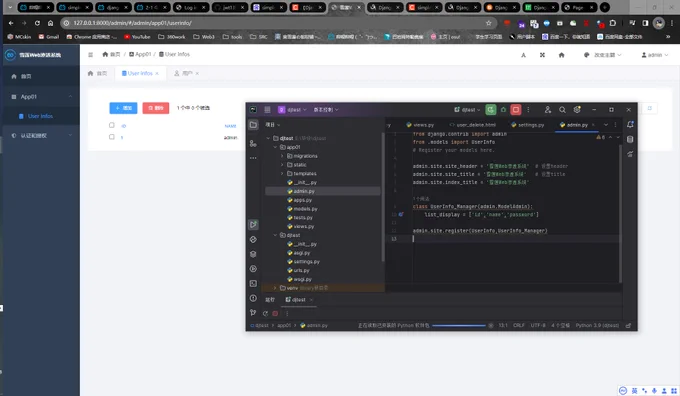Expand the static folder
680x396 pixels.
(x=282, y=165)
